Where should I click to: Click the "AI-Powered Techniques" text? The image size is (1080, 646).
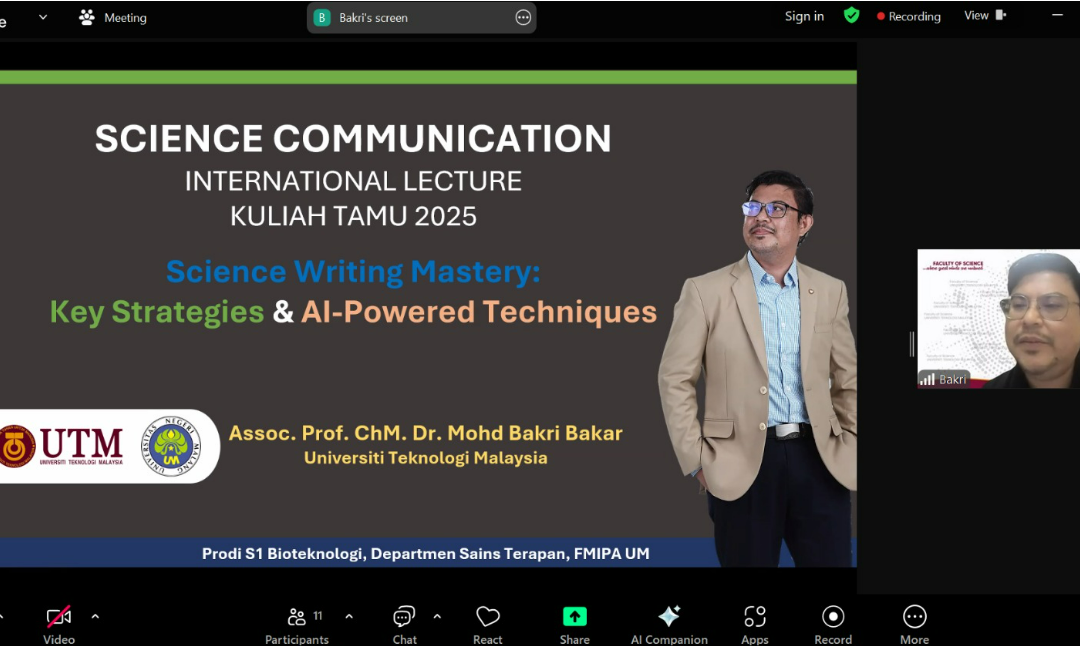coord(479,312)
